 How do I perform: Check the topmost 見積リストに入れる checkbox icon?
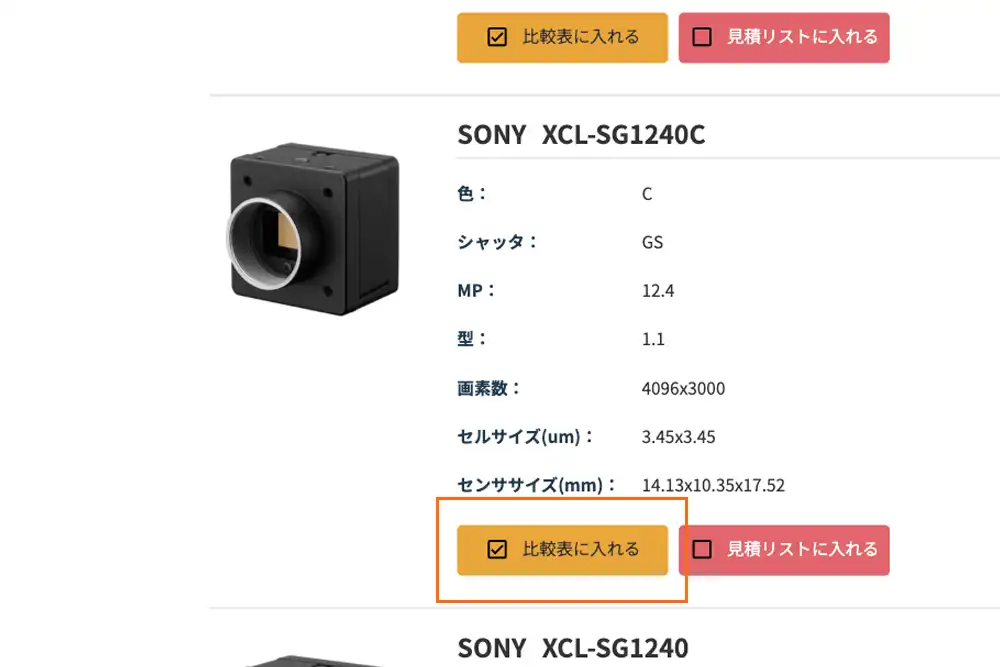click(702, 37)
